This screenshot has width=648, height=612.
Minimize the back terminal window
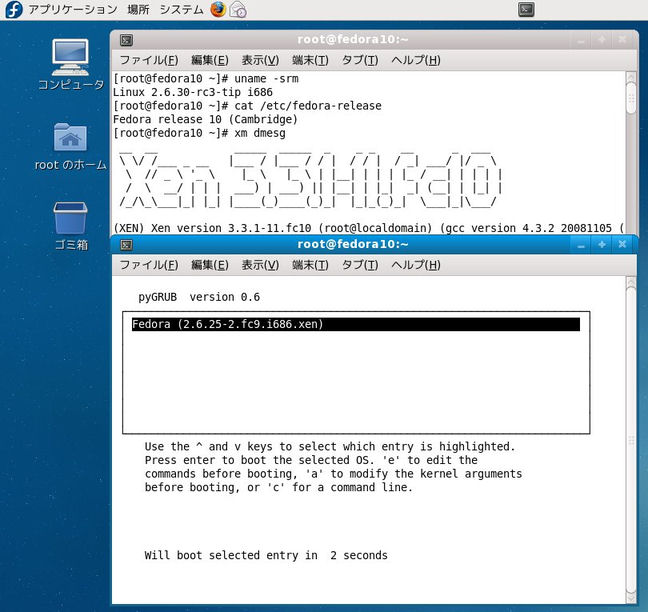click(x=581, y=40)
